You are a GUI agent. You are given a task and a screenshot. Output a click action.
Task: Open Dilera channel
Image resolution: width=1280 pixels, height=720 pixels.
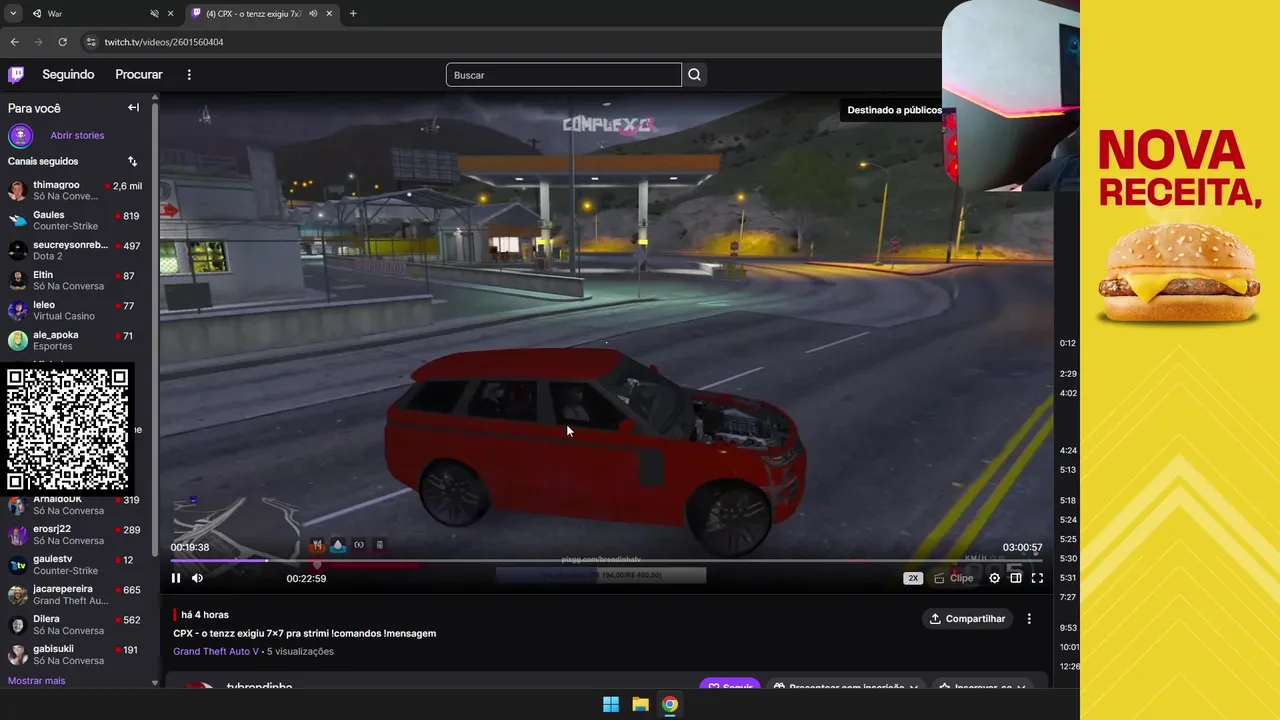(x=75, y=625)
